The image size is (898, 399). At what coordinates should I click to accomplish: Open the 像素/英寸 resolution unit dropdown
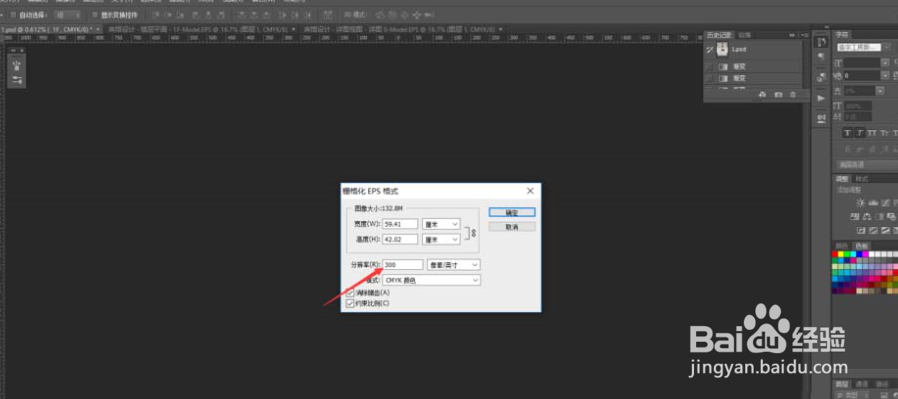tap(454, 264)
